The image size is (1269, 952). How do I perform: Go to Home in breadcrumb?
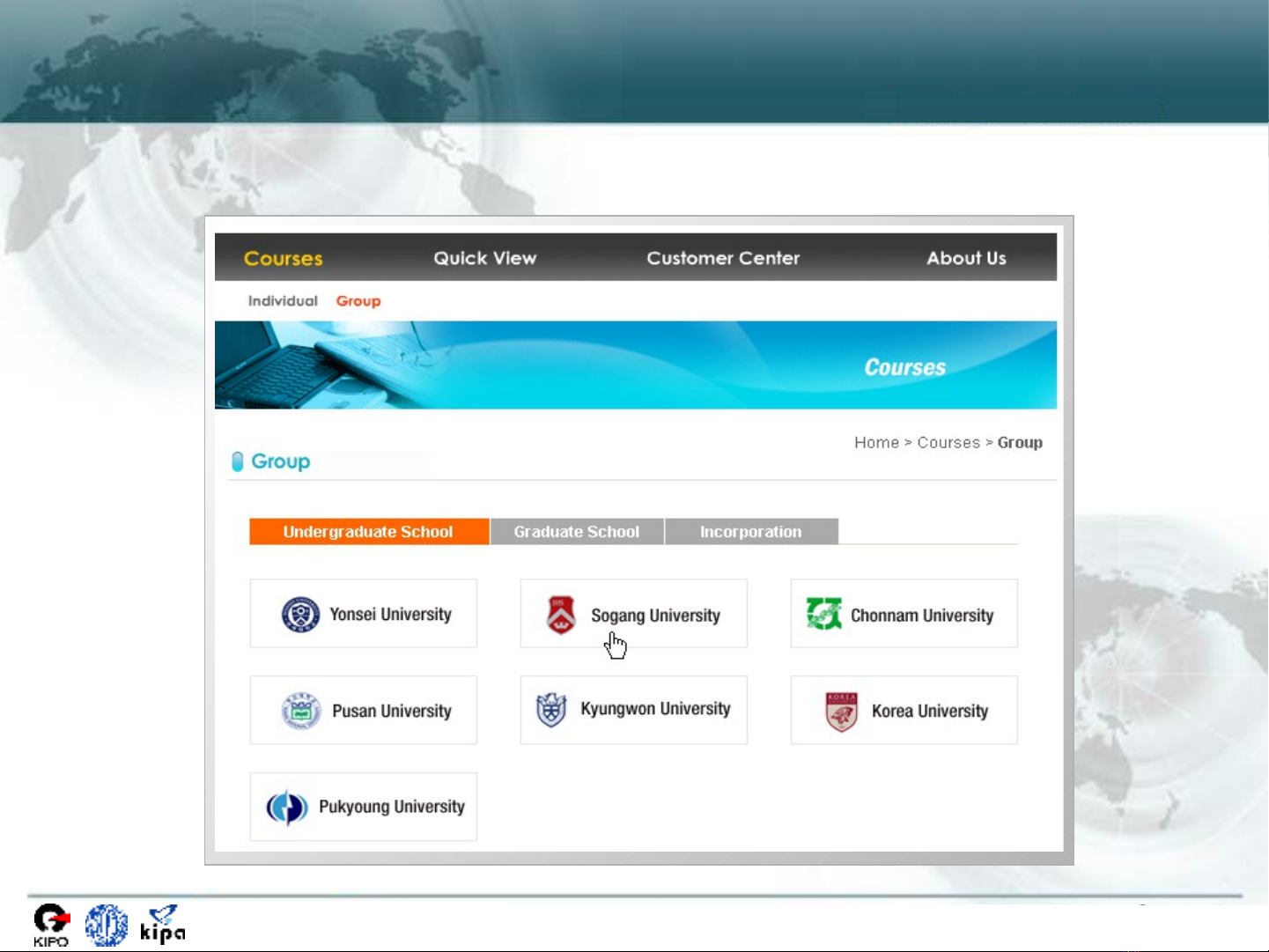(x=877, y=443)
